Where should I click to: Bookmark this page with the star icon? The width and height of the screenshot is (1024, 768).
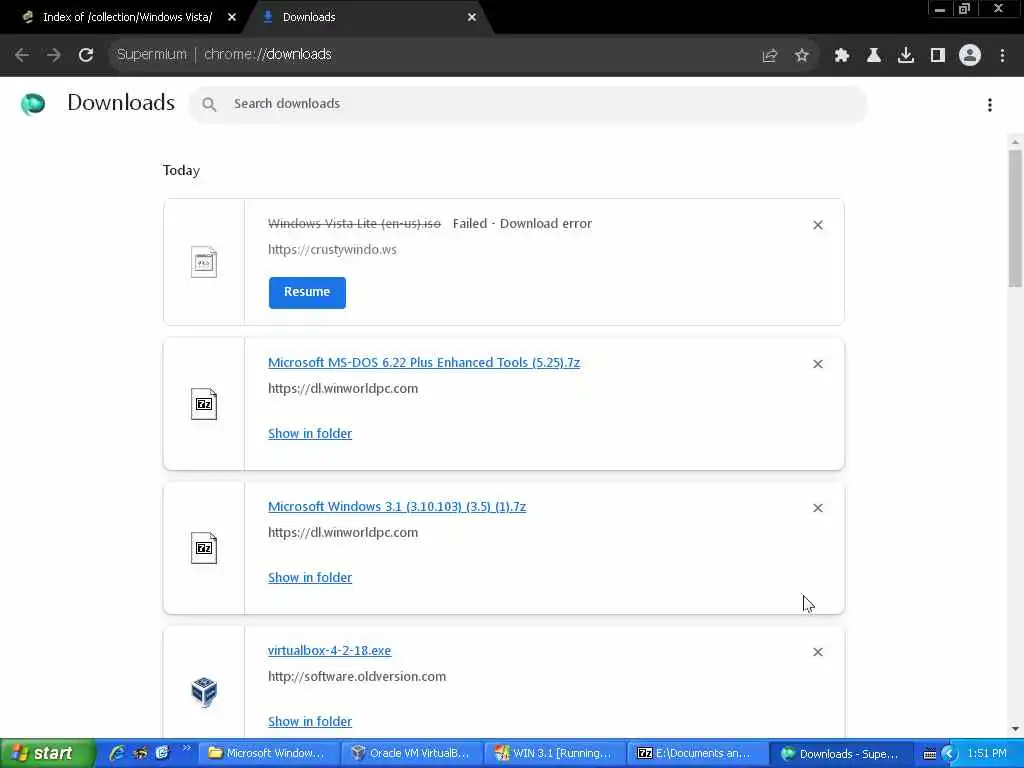pyautogui.click(x=802, y=56)
